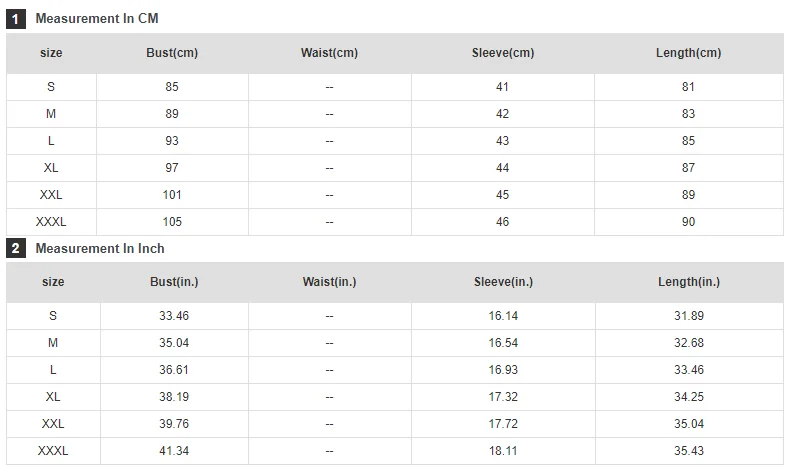Select the Measurement In CM heading

pos(97,19)
